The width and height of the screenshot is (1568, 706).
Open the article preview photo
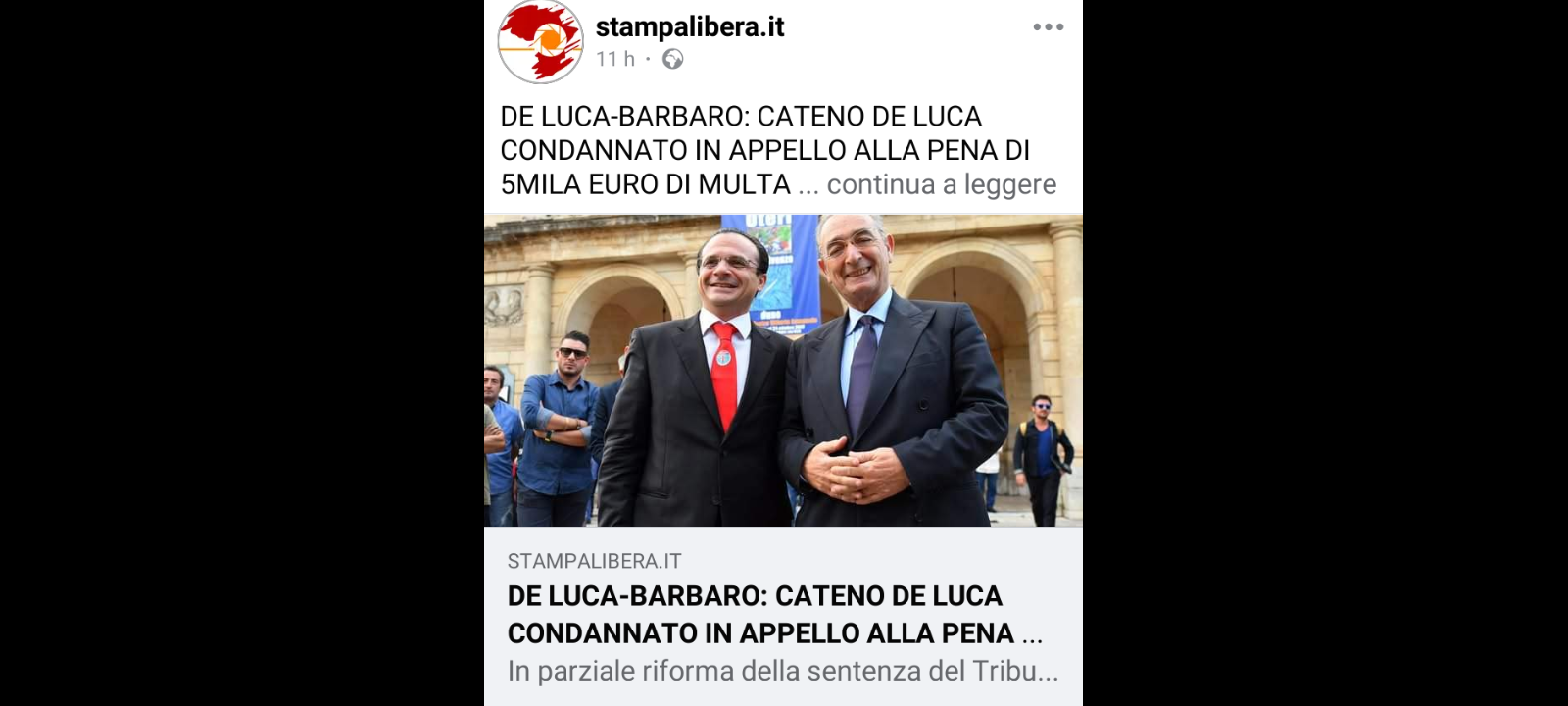pyautogui.click(x=783, y=370)
